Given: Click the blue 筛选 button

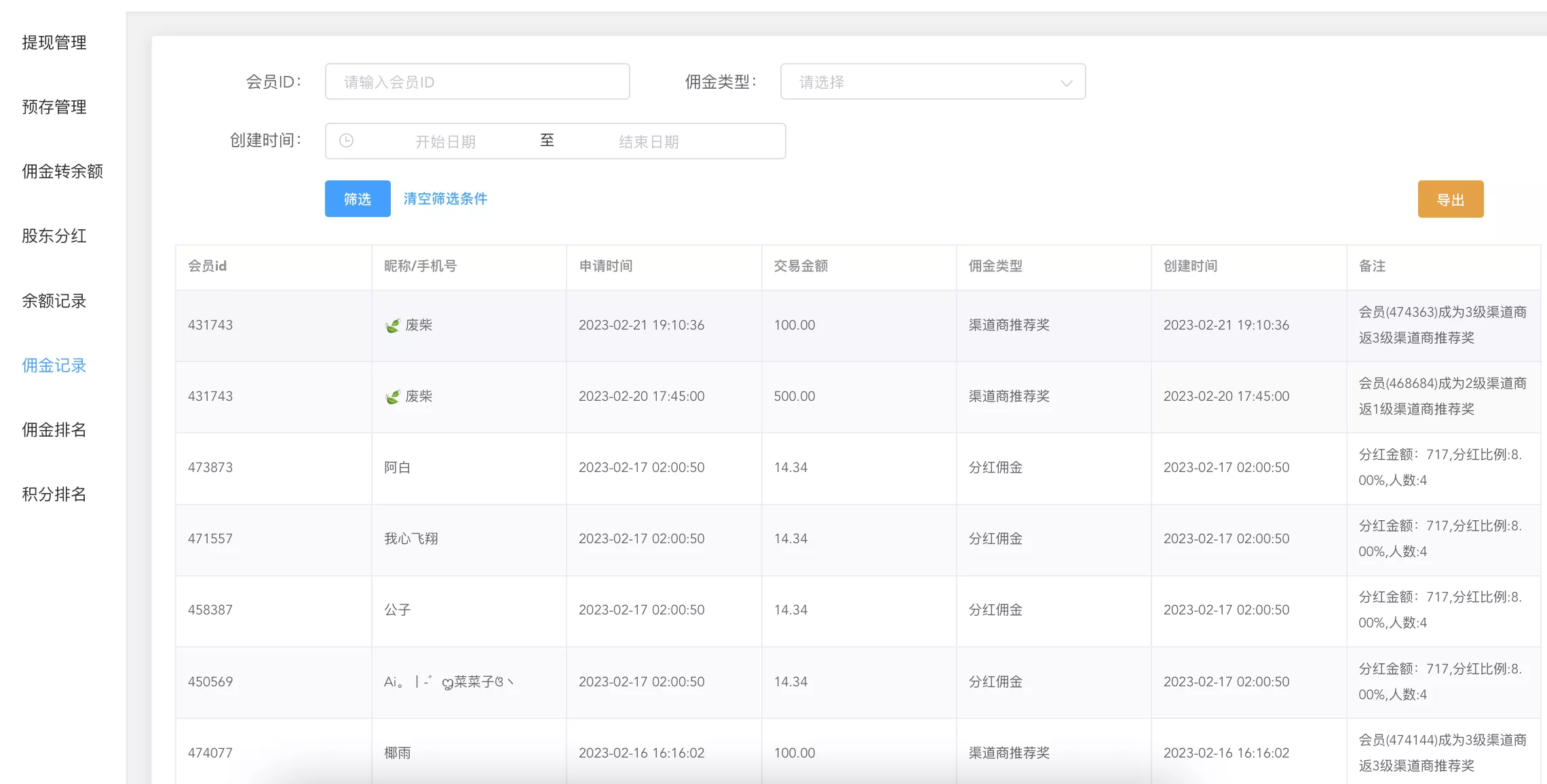Looking at the screenshot, I should coord(358,199).
